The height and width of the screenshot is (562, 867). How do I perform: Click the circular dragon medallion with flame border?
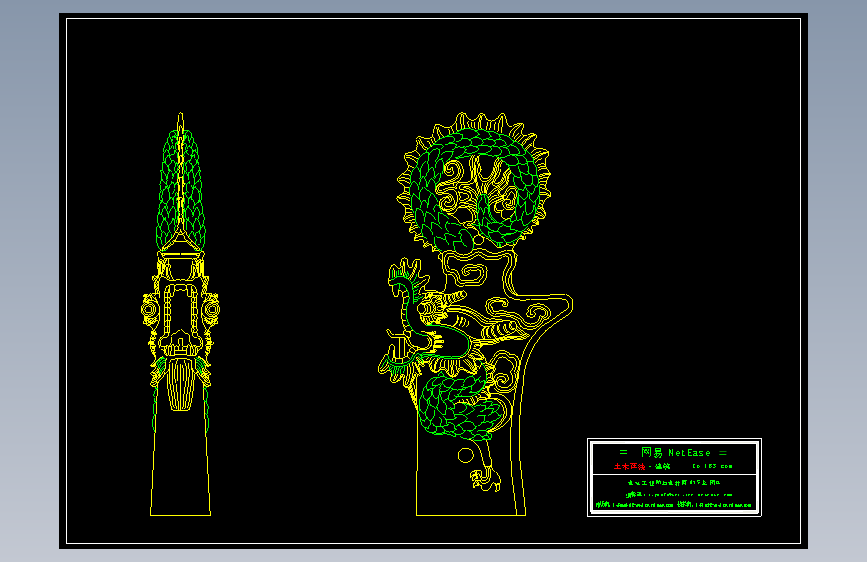(474, 183)
